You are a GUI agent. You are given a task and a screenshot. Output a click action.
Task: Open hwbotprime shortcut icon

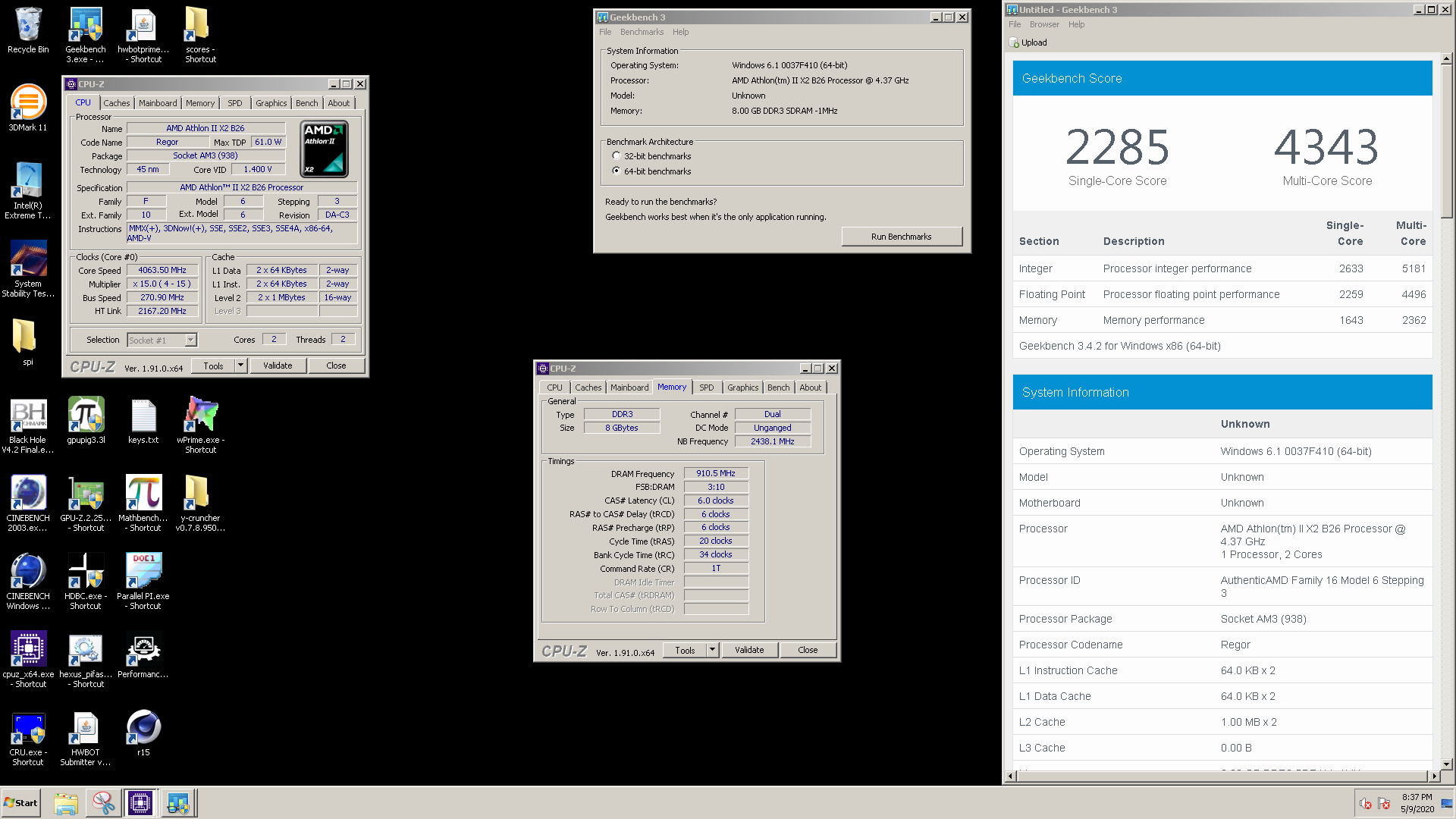(x=143, y=35)
